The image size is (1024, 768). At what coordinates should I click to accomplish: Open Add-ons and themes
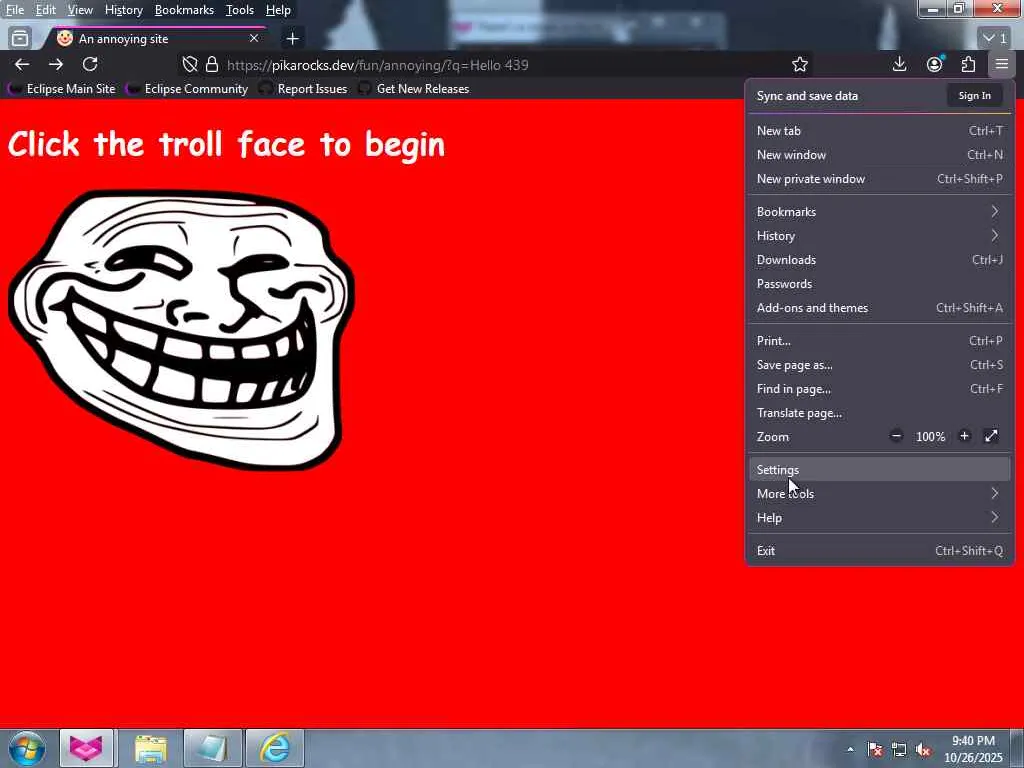[879, 308]
